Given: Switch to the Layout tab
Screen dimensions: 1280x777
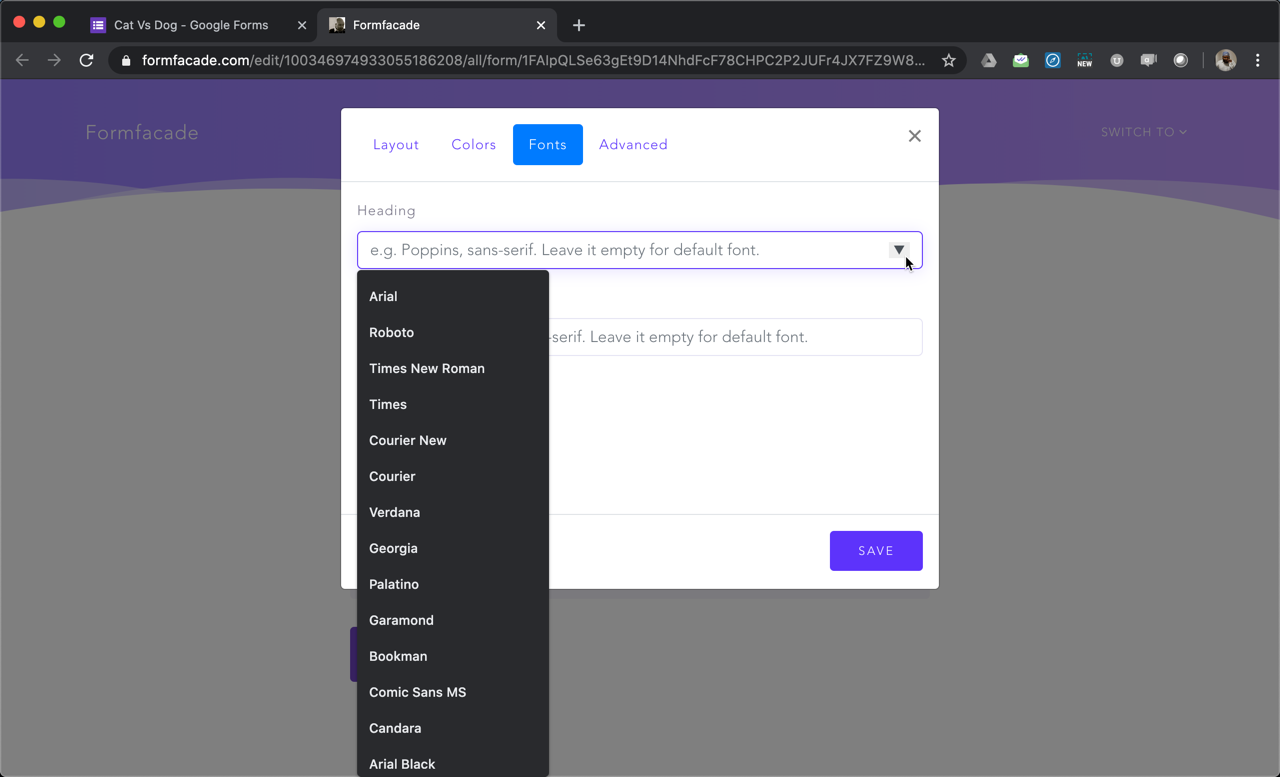Looking at the screenshot, I should pyautogui.click(x=395, y=144).
